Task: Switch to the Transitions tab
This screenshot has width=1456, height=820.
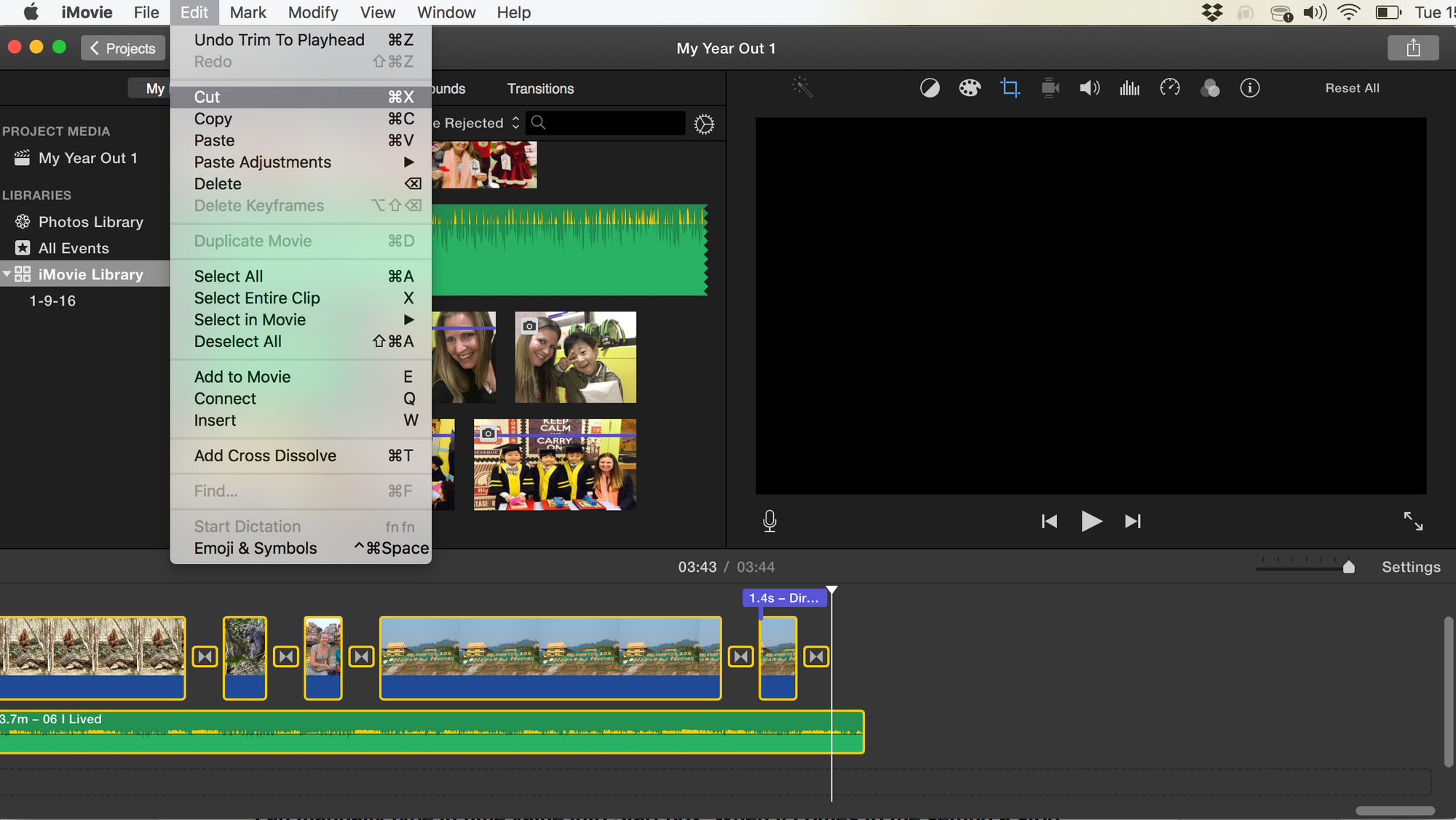Action: tap(540, 89)
